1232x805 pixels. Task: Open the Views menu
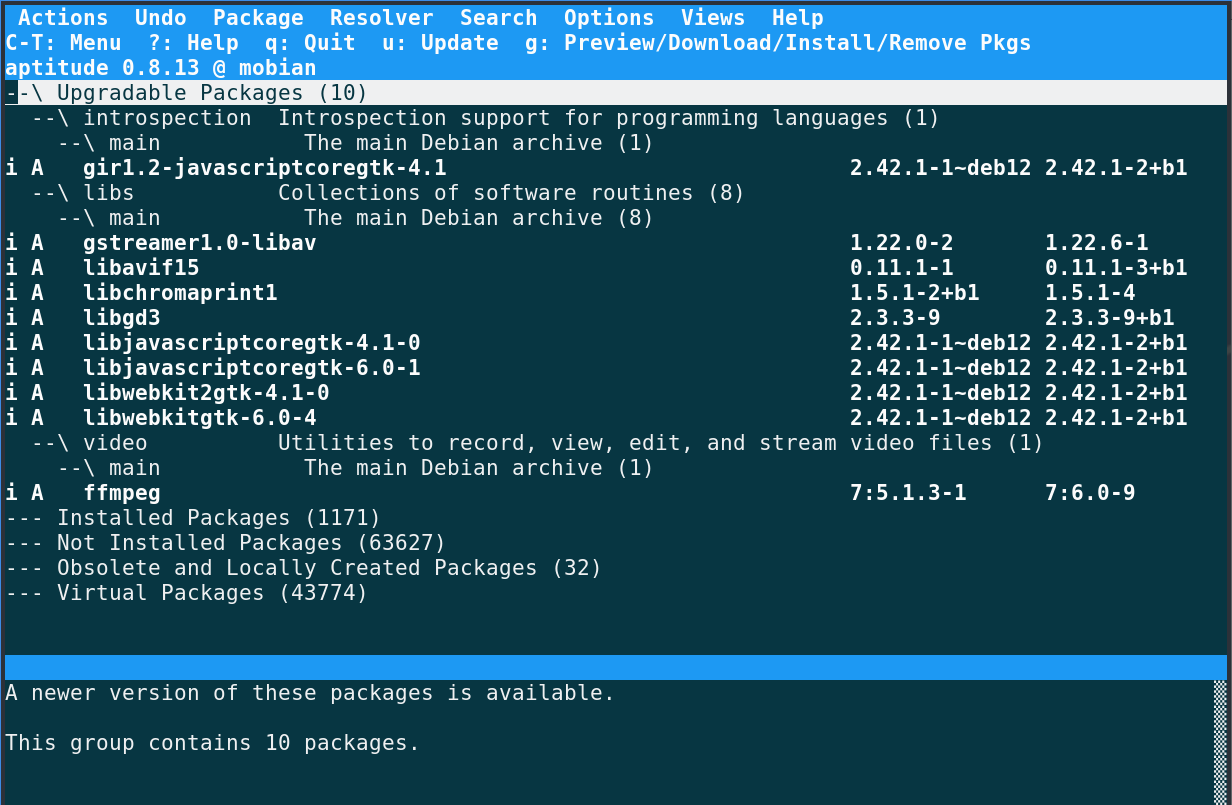click(713, 18)
